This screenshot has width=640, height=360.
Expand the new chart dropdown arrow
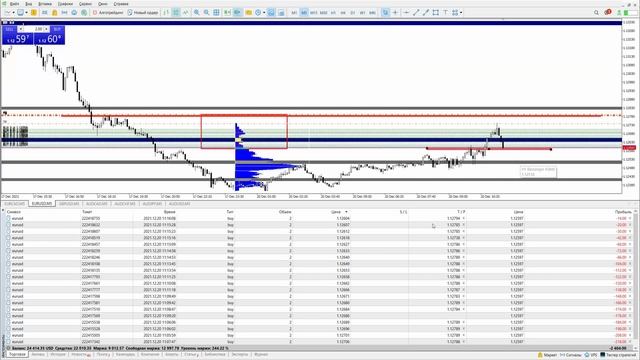(13, 13)
